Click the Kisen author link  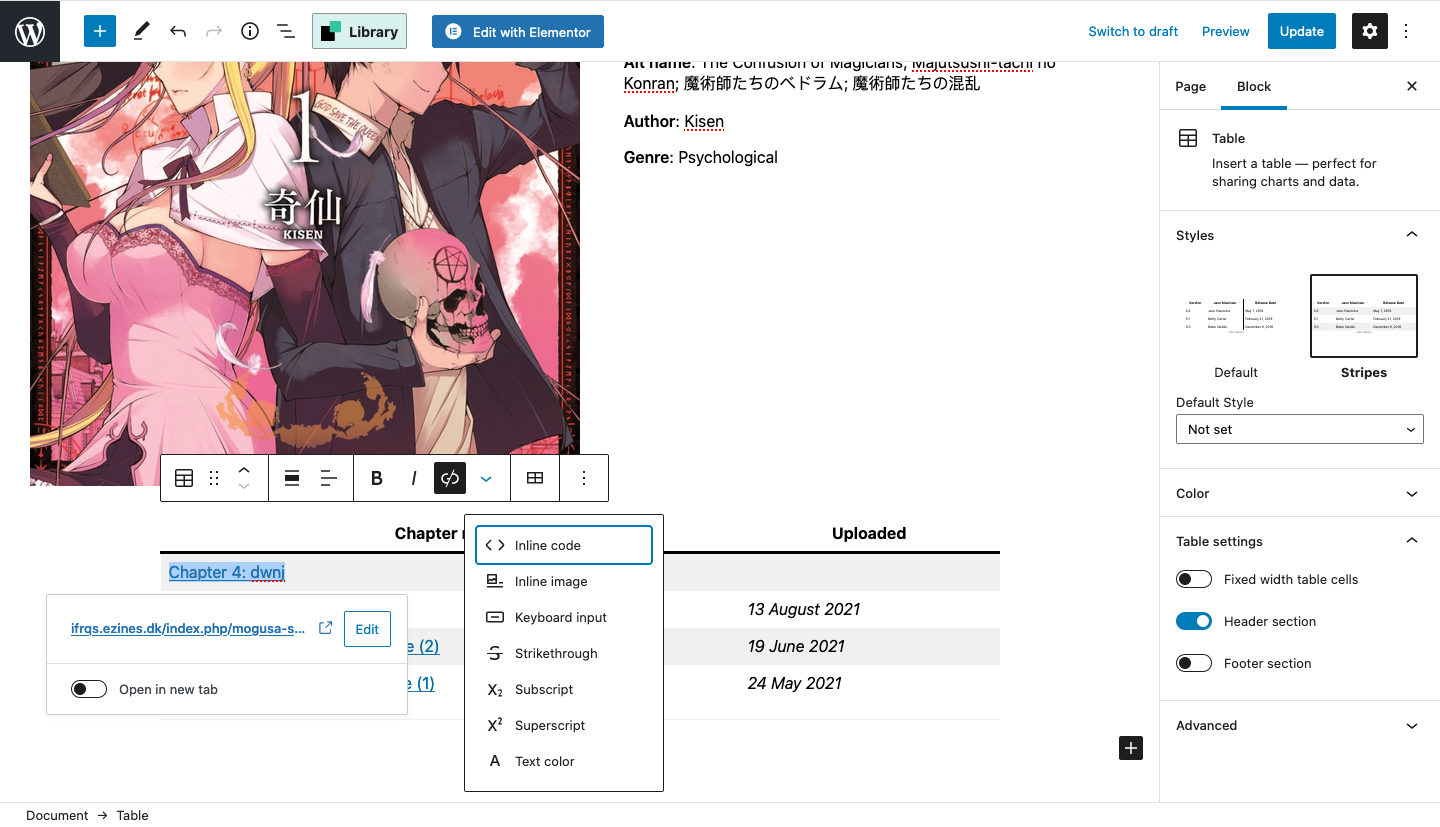[704, 121]
